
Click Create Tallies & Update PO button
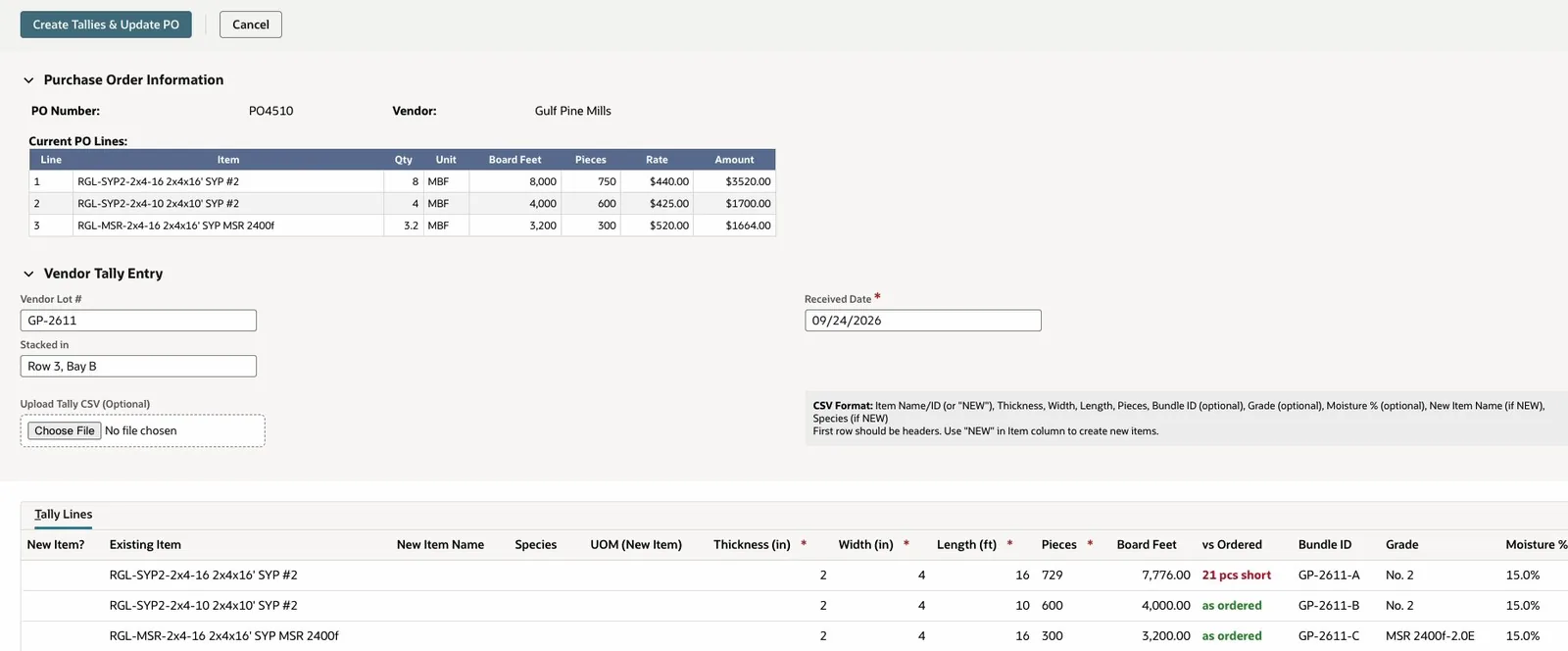106,25
